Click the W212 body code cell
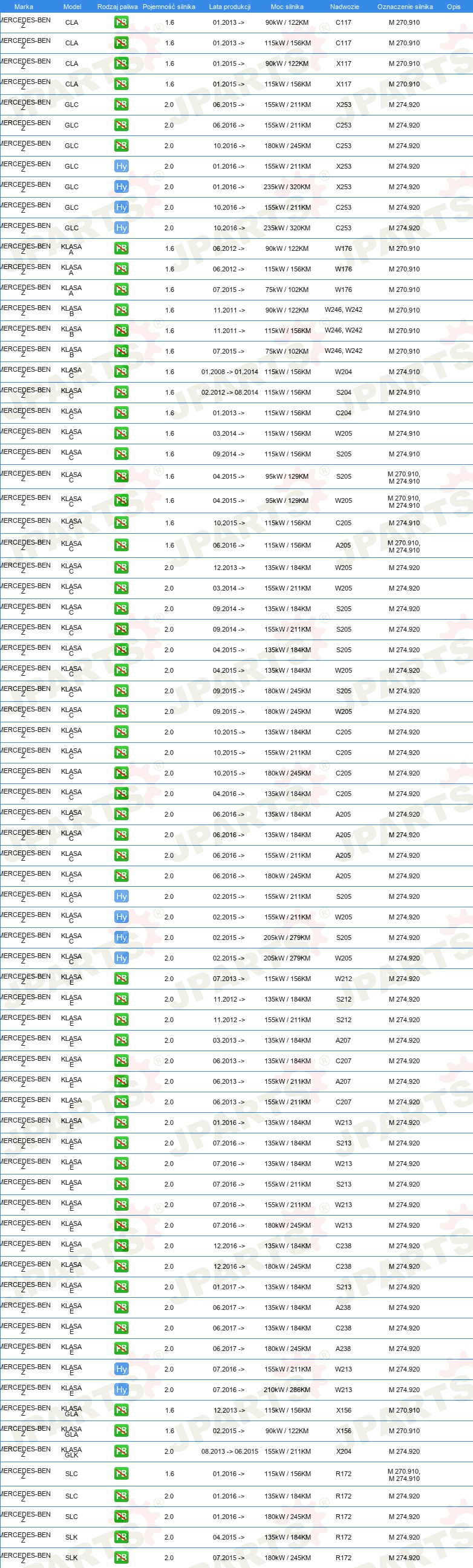Screen dimensions: 473x1568 344,979
